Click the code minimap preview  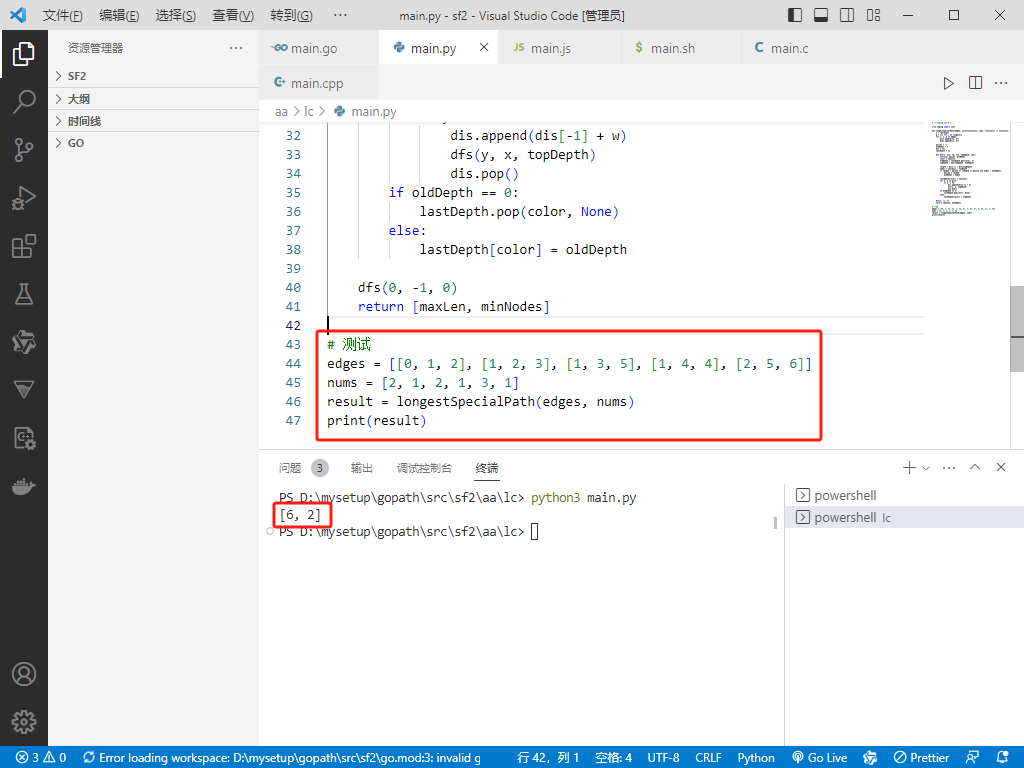969,168
